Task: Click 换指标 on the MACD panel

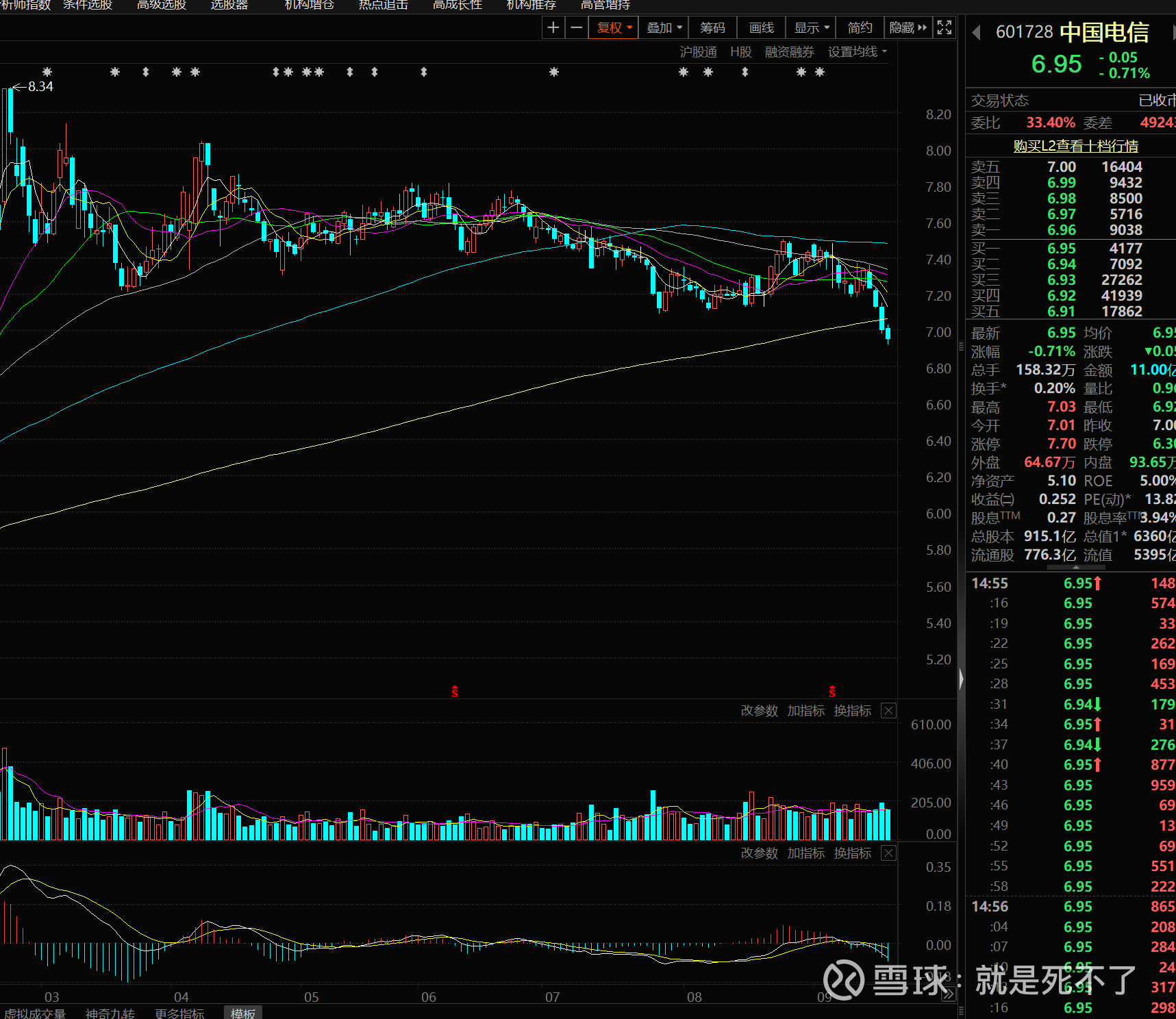Action: tap(852, 853)
